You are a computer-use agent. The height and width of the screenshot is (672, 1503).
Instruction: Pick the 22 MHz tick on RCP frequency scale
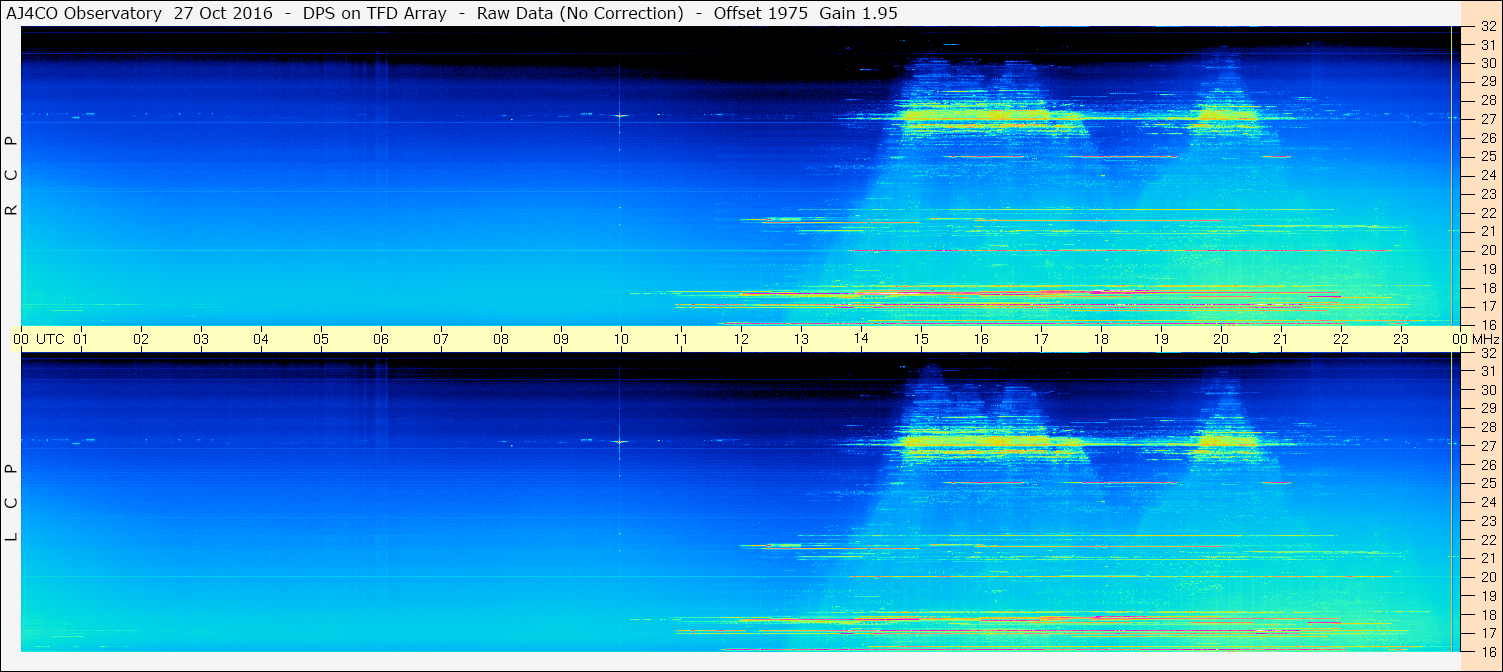pyautogui.click(x=1488, y=213)
